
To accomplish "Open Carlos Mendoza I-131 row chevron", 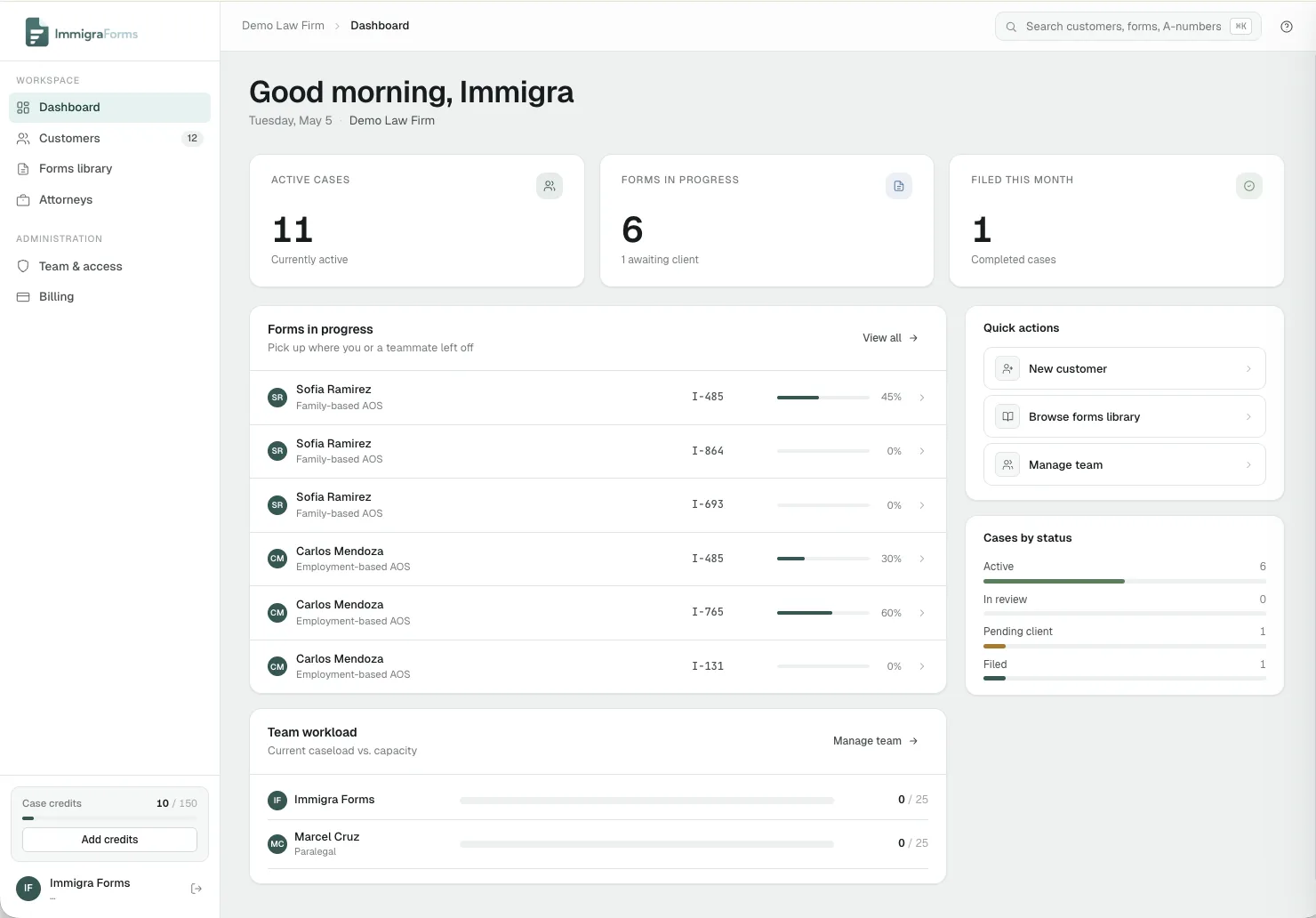I will point(922,666).
